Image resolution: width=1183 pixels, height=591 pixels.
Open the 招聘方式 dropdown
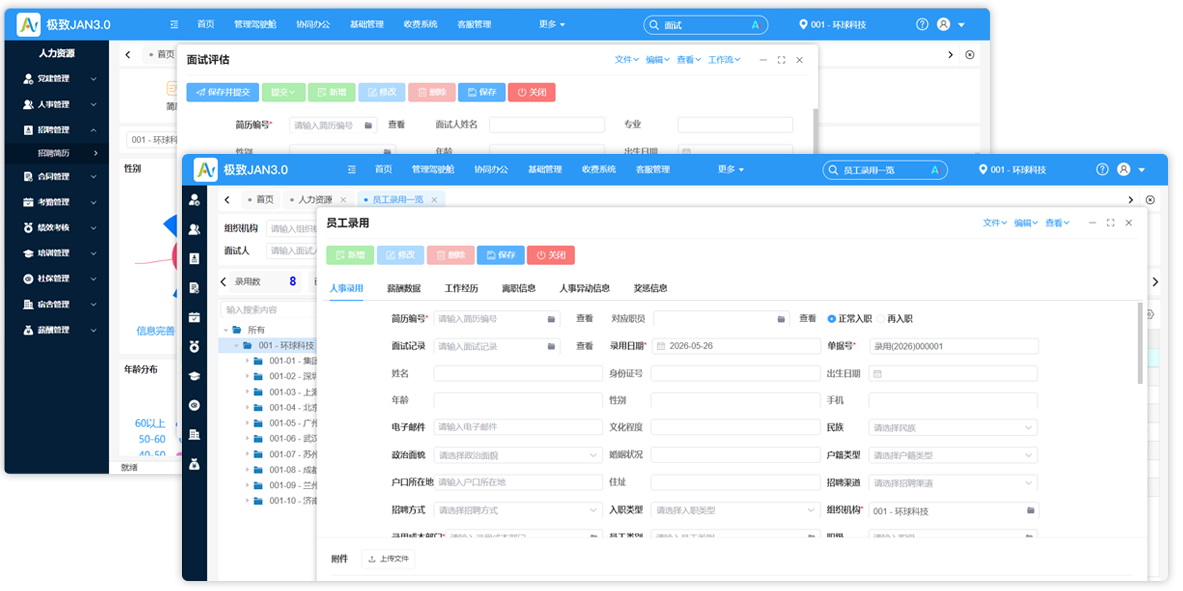click(517, 510)
